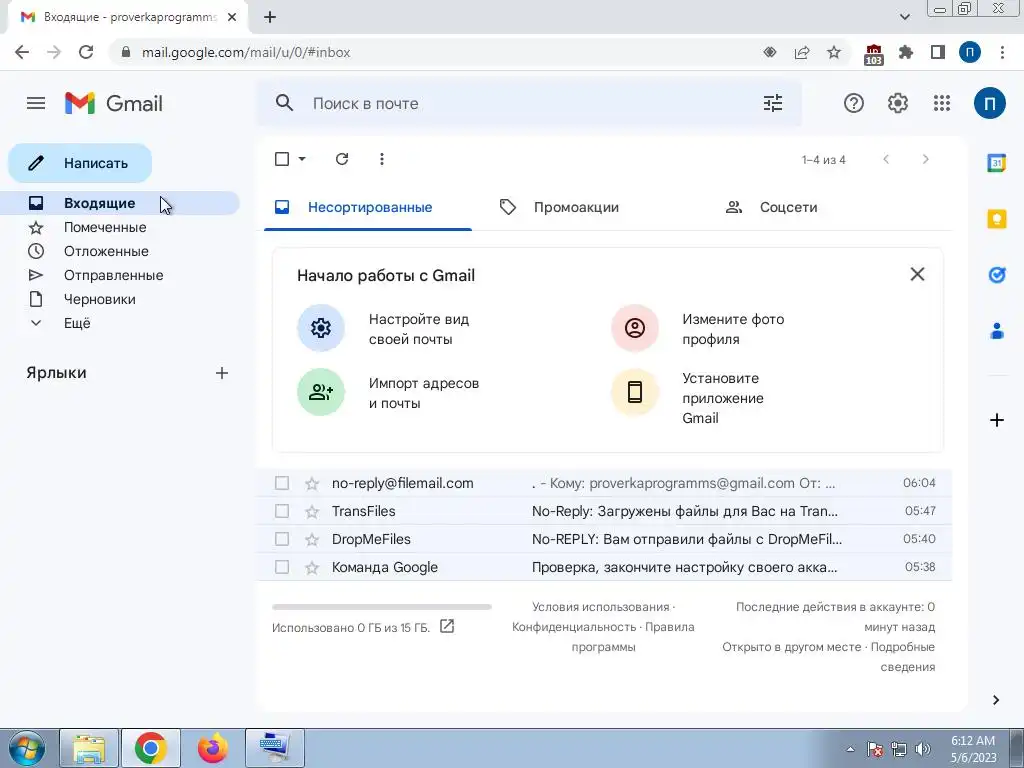
Task: Open the main menu hamburger icon
Action: tap(36, 103)
